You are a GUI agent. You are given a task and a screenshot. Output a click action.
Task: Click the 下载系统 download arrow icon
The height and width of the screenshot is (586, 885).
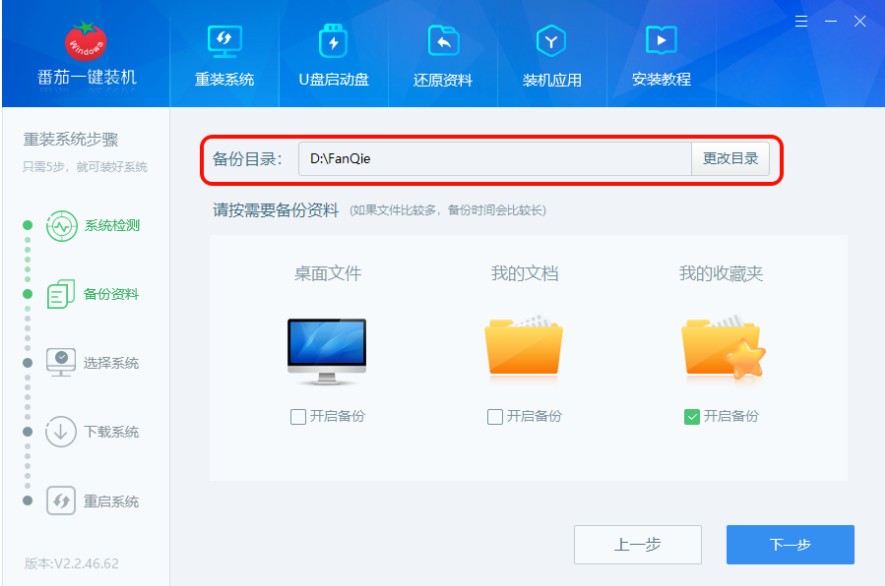click(x=60, y=432)
